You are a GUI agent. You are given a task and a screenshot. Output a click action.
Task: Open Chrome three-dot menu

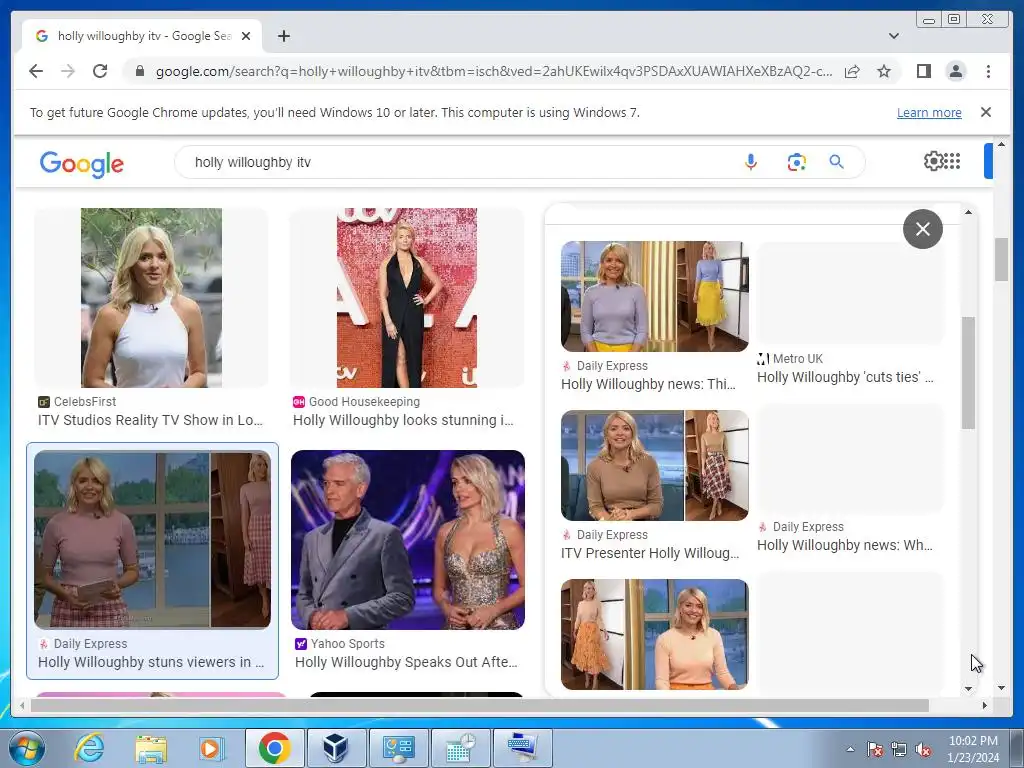click(988, 71)
